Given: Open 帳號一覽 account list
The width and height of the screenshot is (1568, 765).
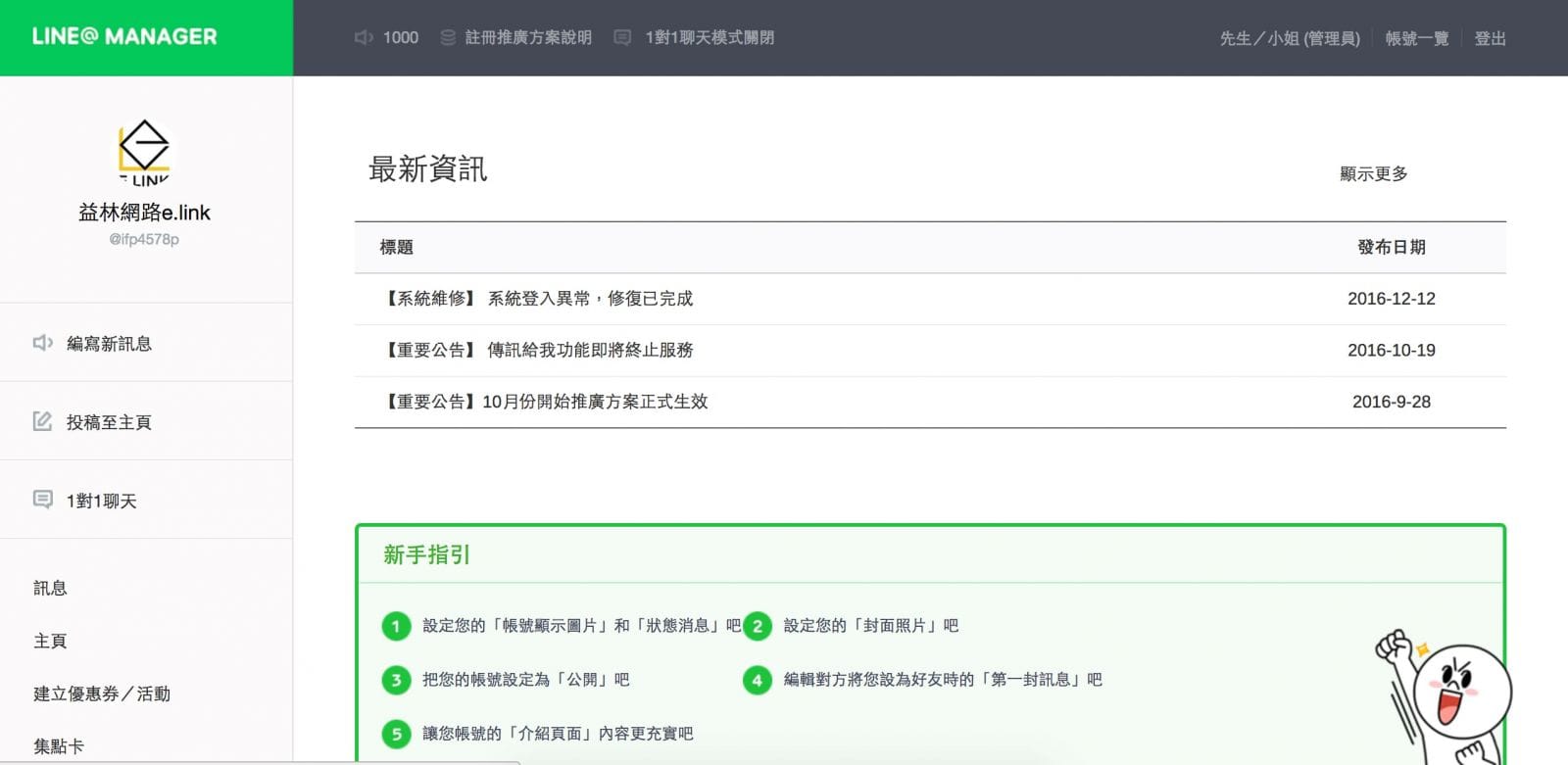Looking at the screenshot, I should [x=1417, y=38].
